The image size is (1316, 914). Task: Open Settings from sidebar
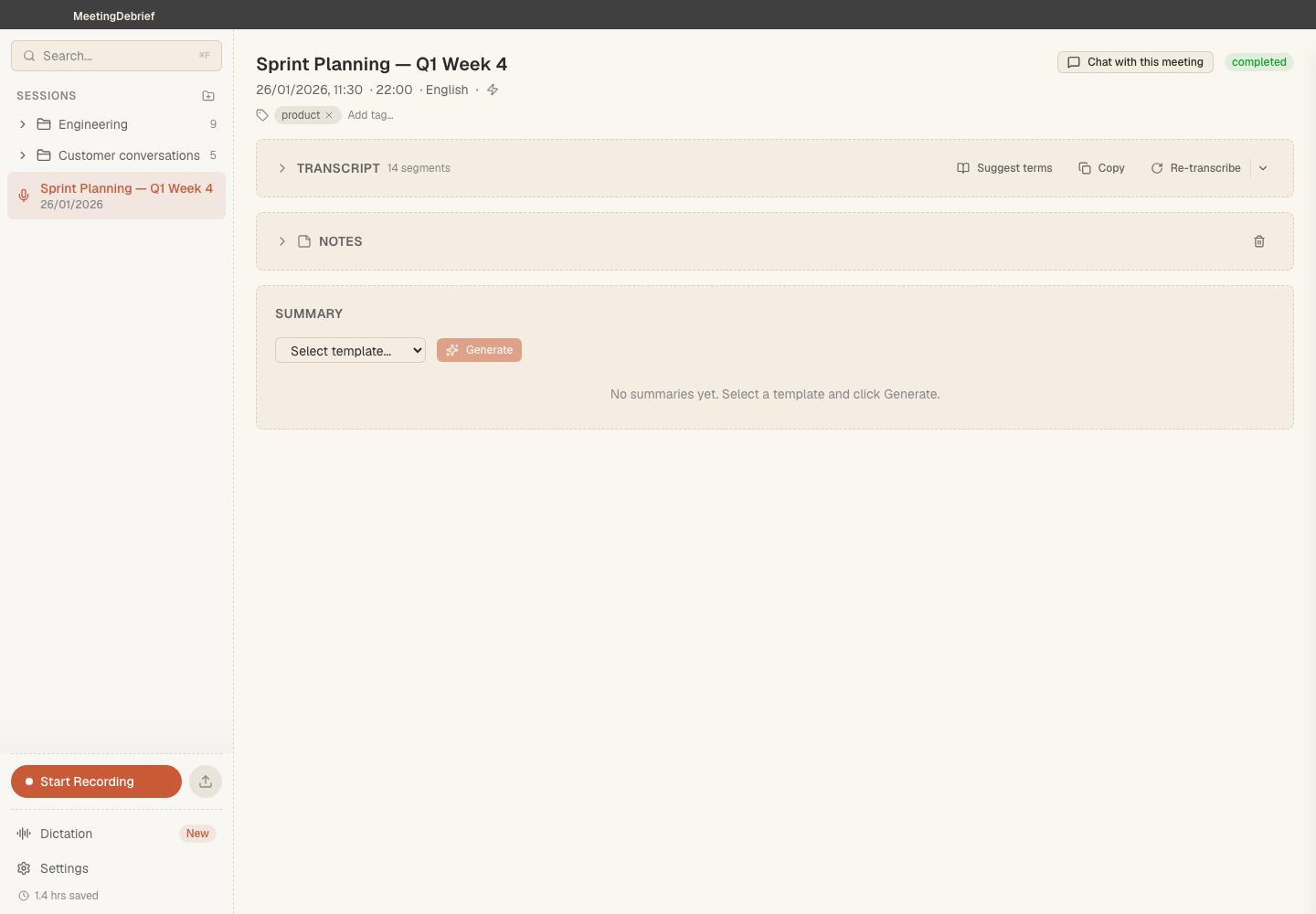point(116,868)
